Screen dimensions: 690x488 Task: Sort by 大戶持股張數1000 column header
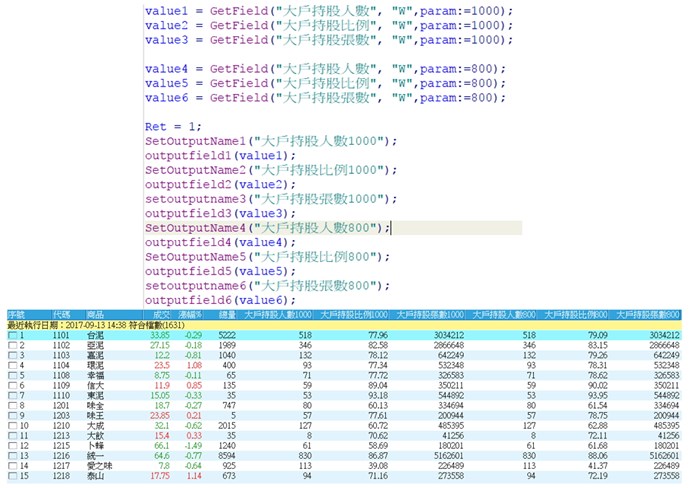pyautogui.click(x=429, y=315)
